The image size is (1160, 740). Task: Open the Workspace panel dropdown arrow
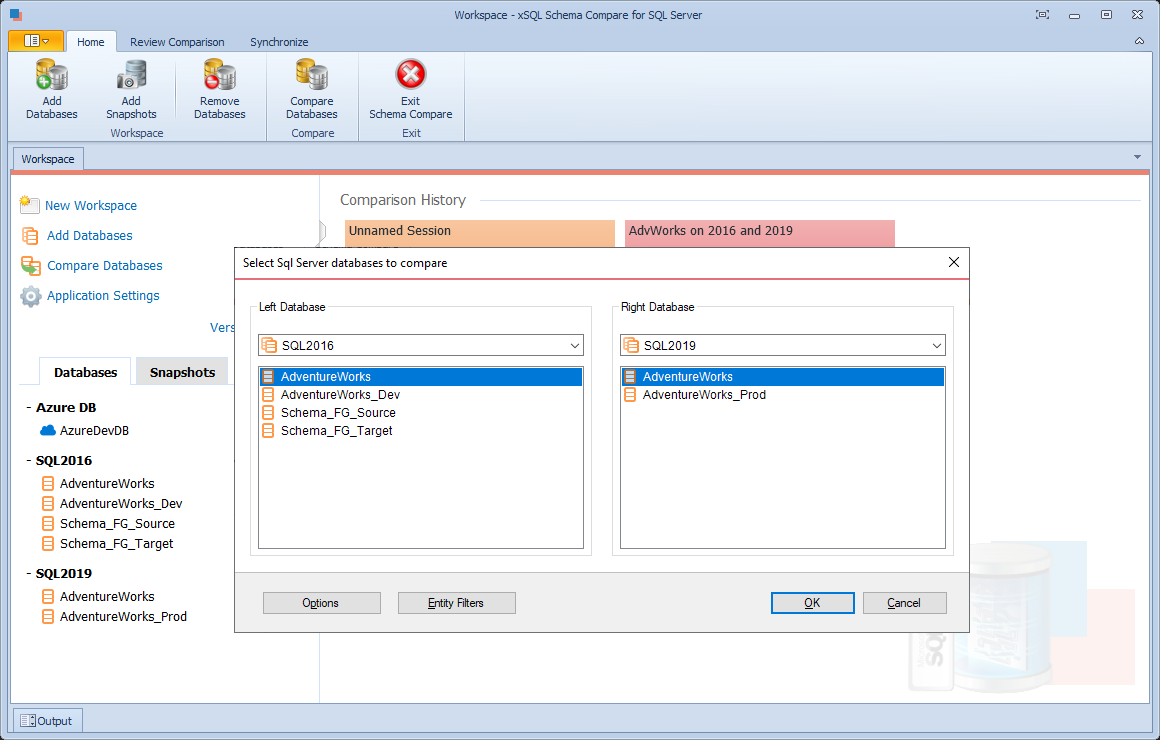[1136, 157]
